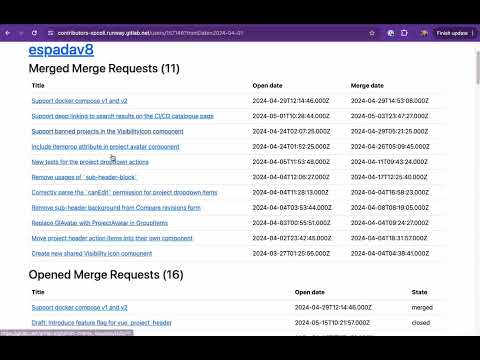Open 'Draft: Introduce feature flag' link
The height and width of the screenshot is (360, 480).
tap(102, 323)
